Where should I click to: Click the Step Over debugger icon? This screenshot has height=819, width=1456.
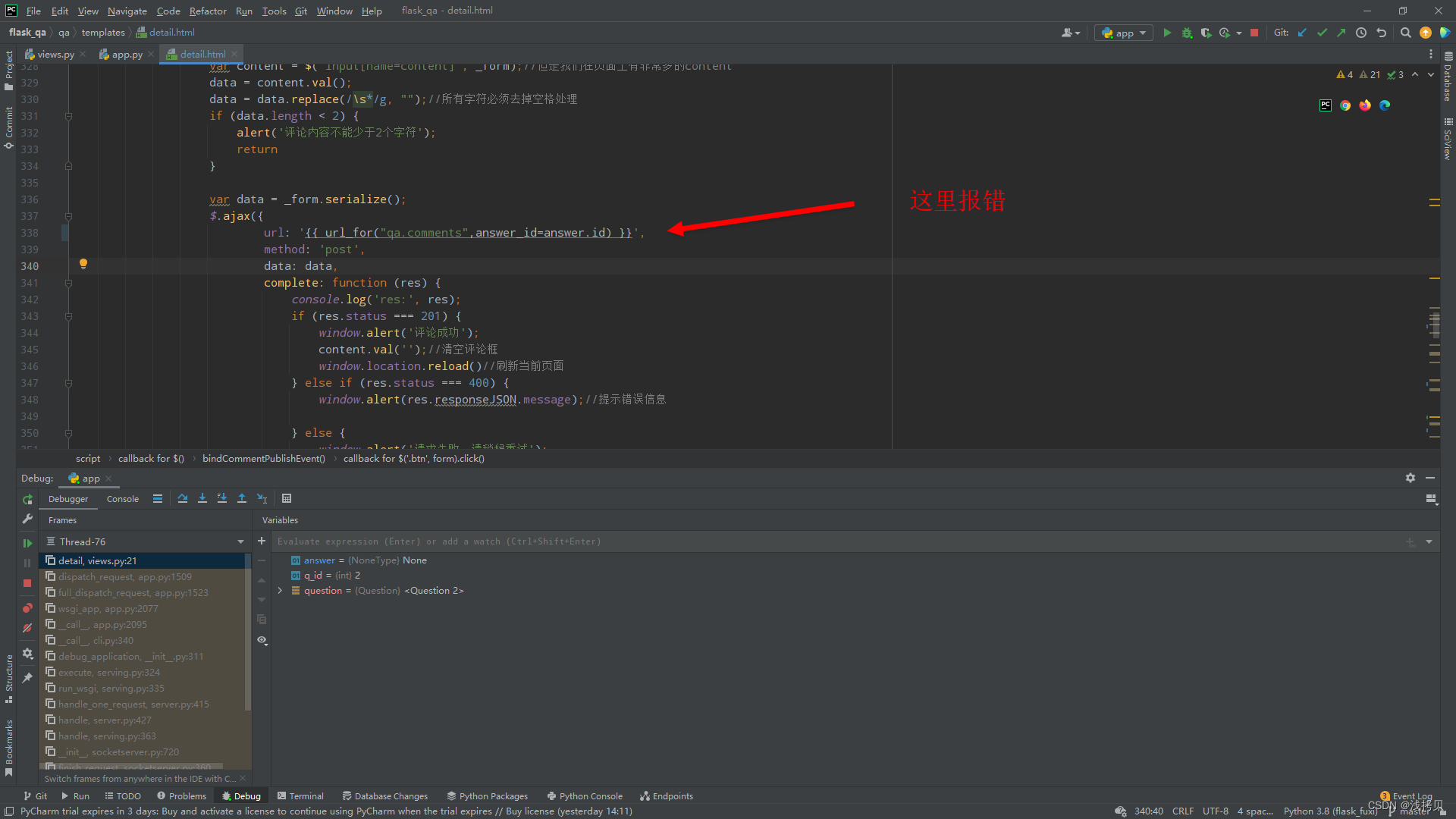[183, 498]
